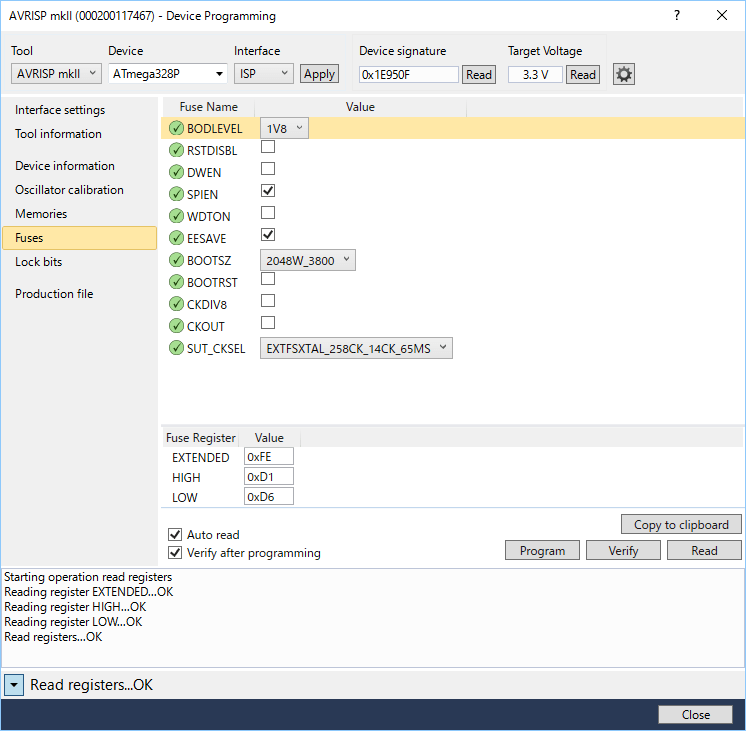Toggle the RSTDISBL fuse checkbox
The image size is (746, 731).
click(268, 147)
